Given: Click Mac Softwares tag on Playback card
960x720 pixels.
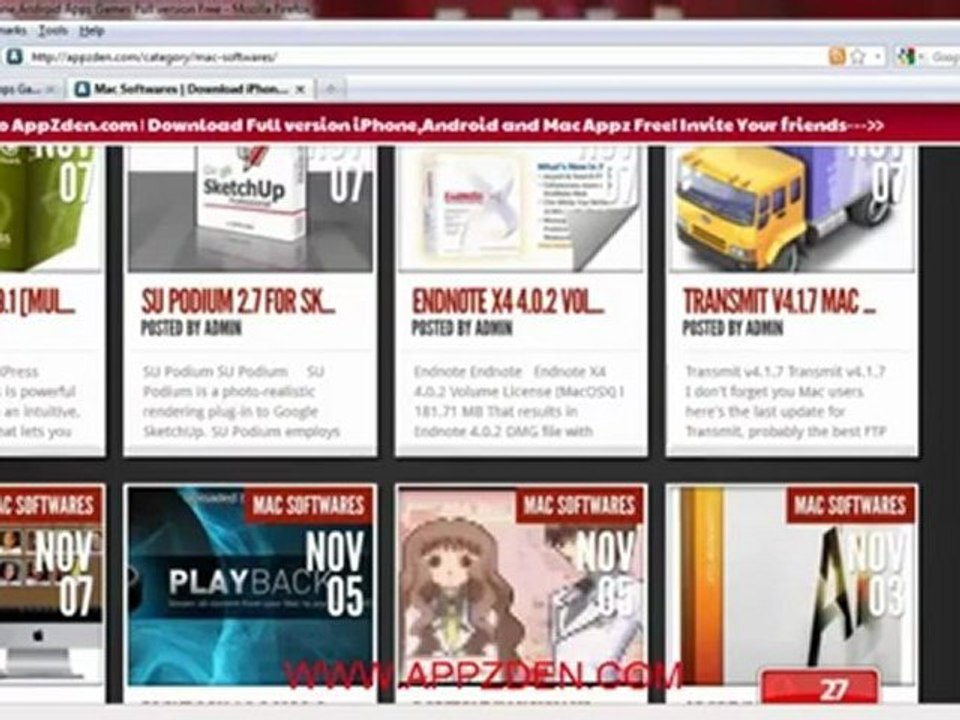Looking at the screenshot, I should [x=309, y=505].
